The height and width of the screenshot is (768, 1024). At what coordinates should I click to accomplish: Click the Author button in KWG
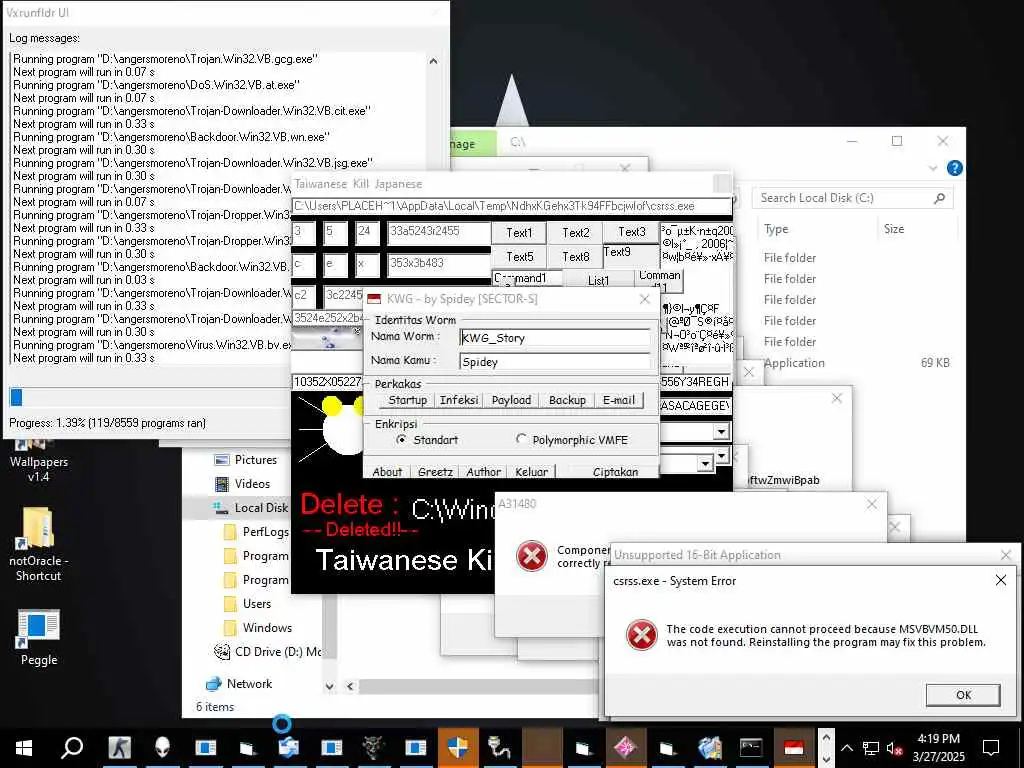pos(483,472)
